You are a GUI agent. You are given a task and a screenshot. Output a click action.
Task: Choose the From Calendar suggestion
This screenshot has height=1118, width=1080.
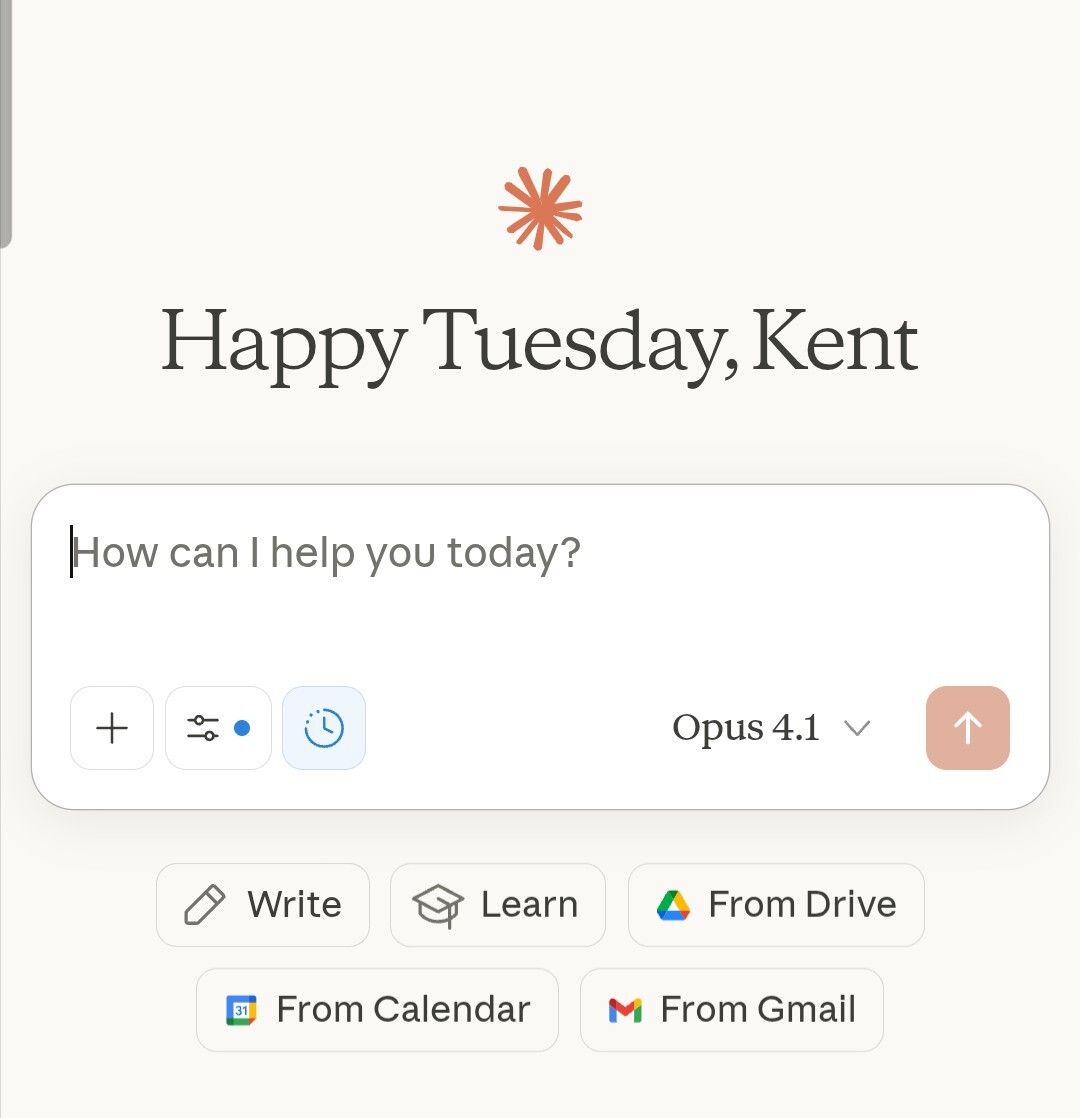tap(377, 1010)
